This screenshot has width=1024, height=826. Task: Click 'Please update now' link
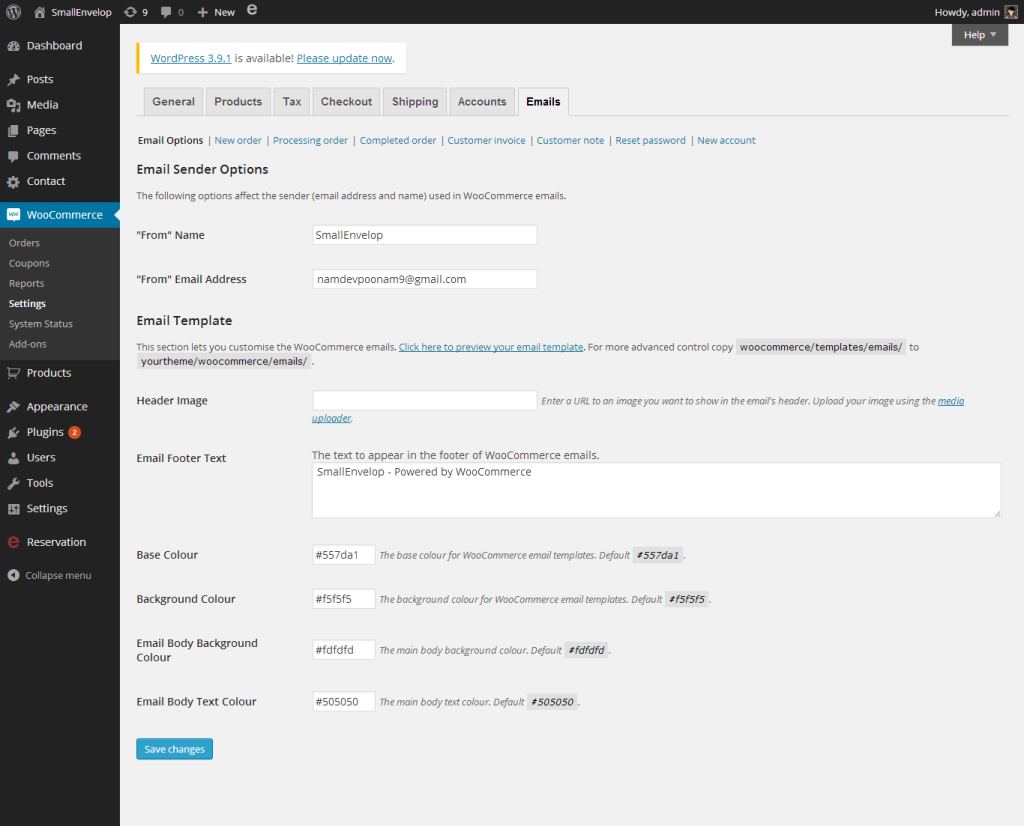click(x=344, y=58)
